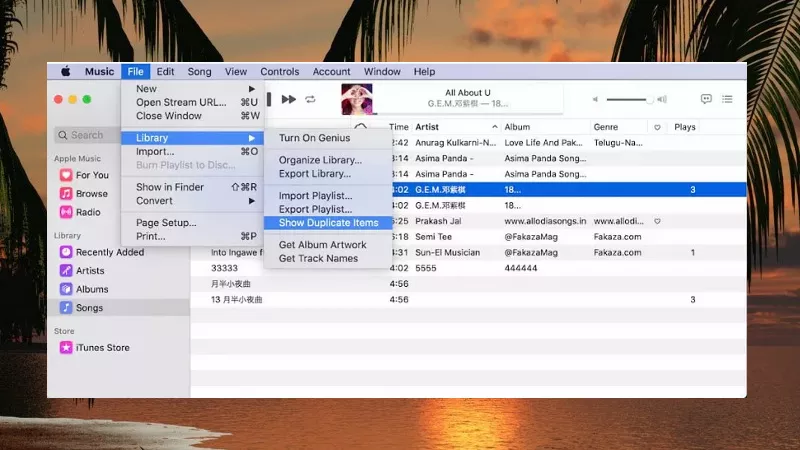Select Get Album Artwork
The height and width of the screenshot is (450, 800).
coord(328,245)
